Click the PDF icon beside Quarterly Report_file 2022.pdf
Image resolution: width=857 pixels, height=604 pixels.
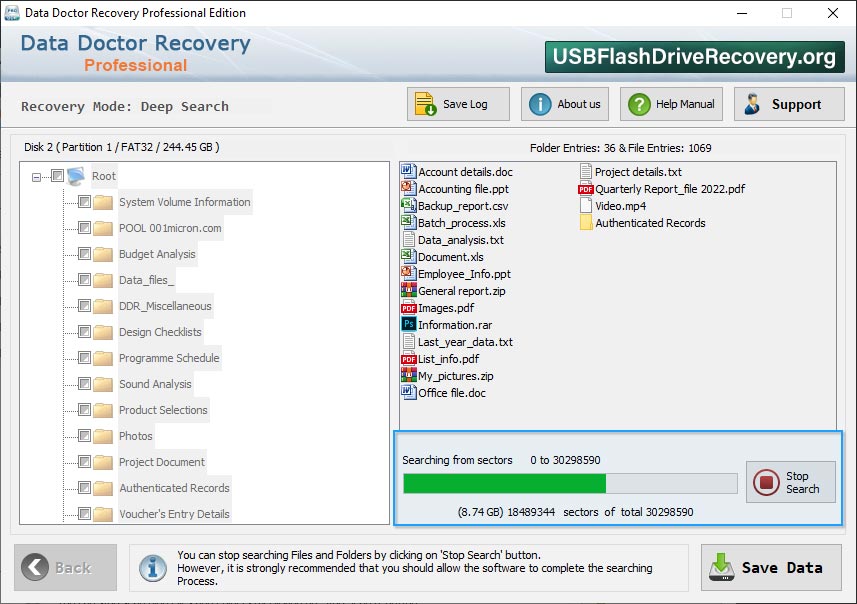tap(585, 189)
